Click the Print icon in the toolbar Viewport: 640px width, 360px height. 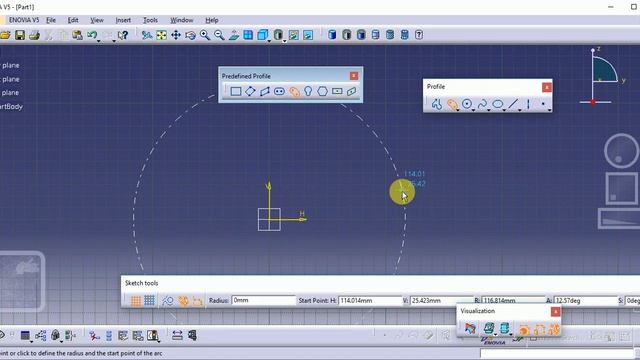(34, 35)
